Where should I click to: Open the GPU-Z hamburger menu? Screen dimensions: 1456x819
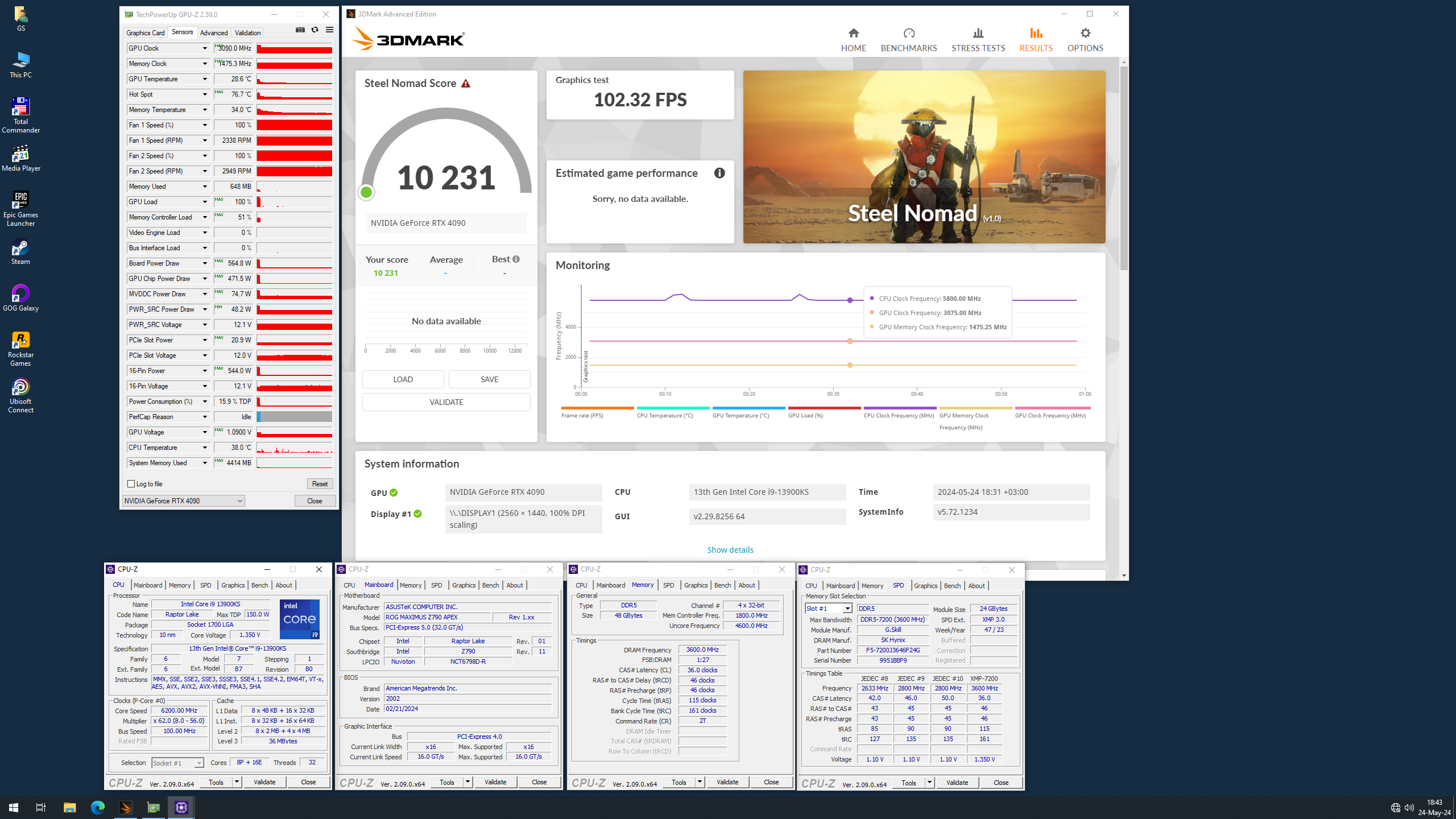pos(329,30)
